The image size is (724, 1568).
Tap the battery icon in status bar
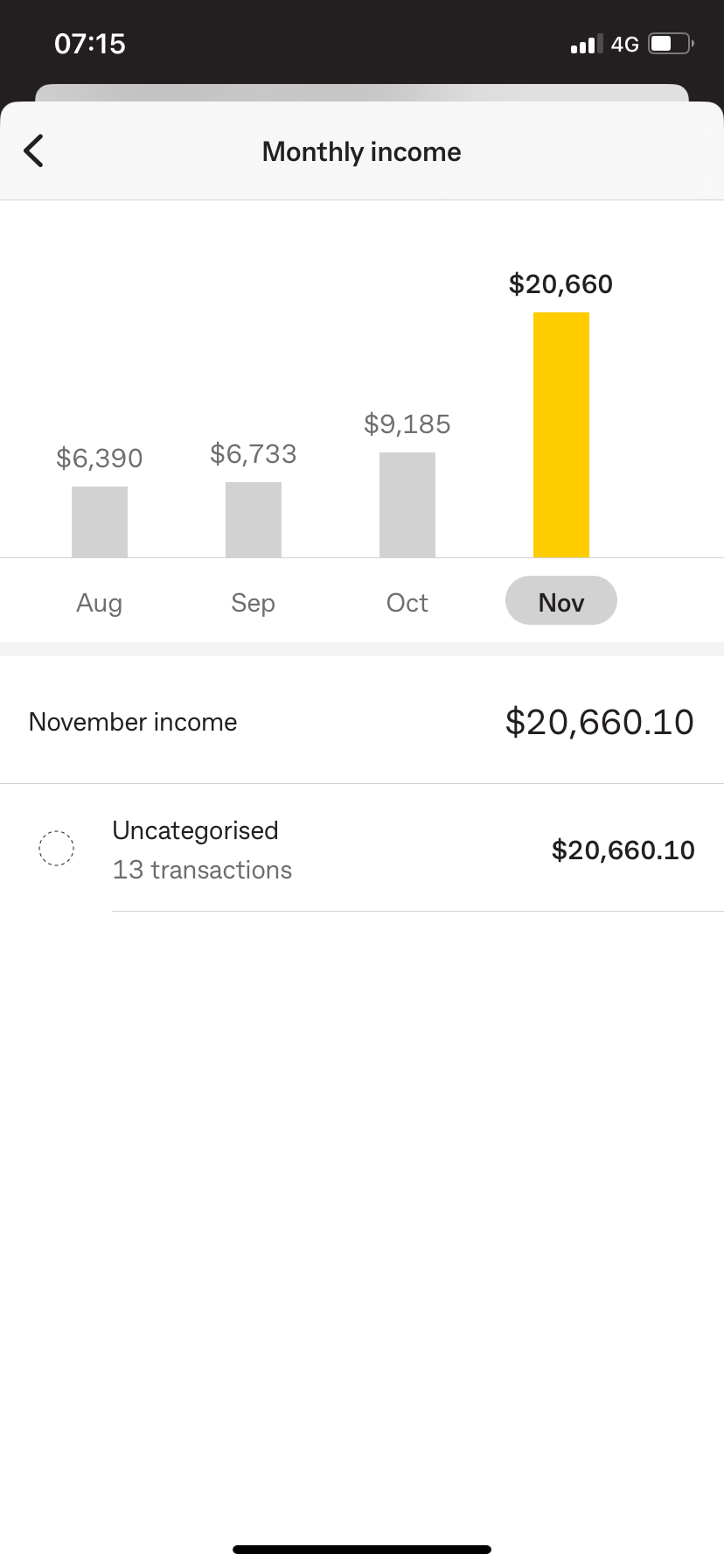click(671, 44)
